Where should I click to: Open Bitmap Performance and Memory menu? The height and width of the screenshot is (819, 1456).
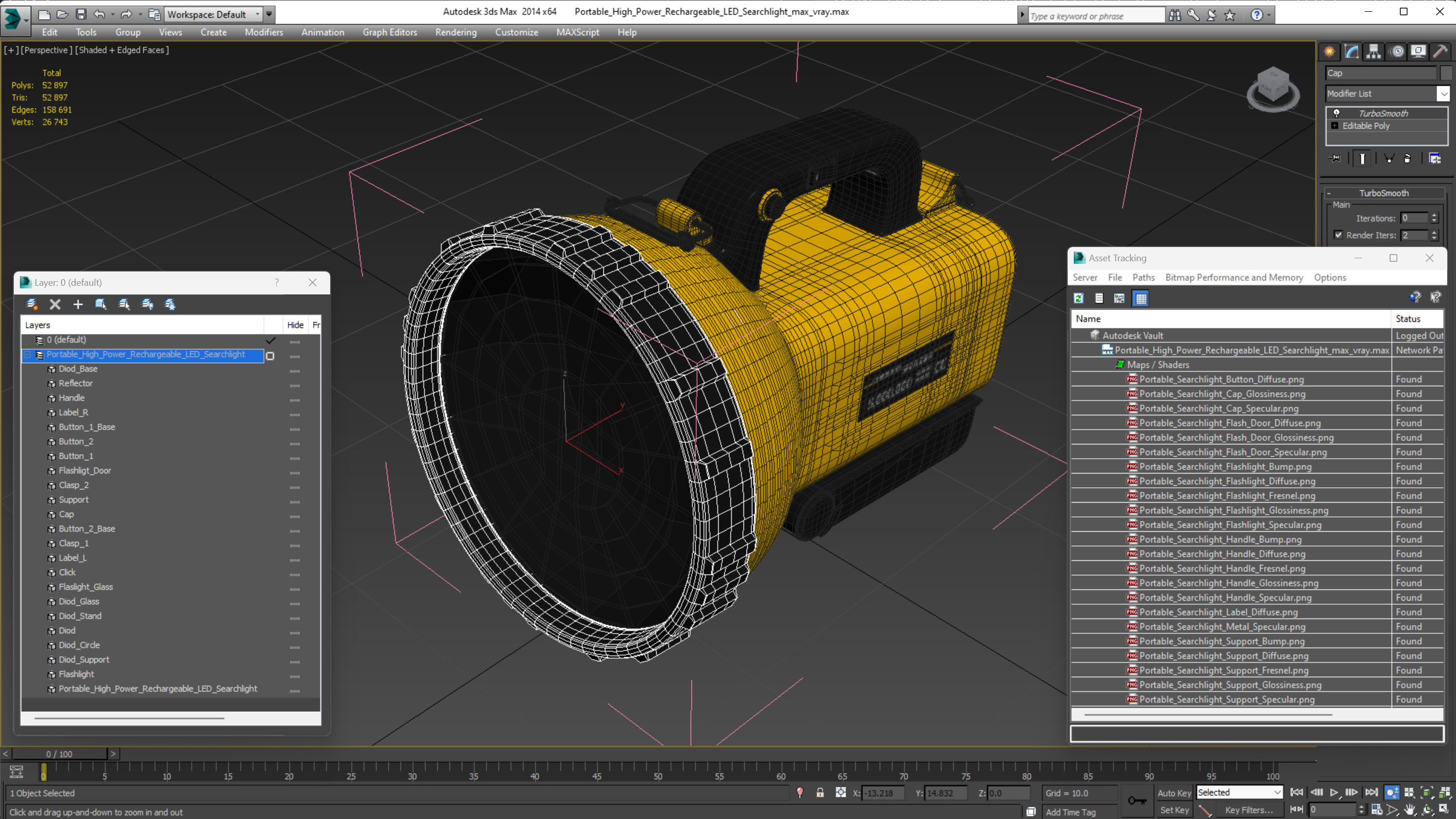1234,278
